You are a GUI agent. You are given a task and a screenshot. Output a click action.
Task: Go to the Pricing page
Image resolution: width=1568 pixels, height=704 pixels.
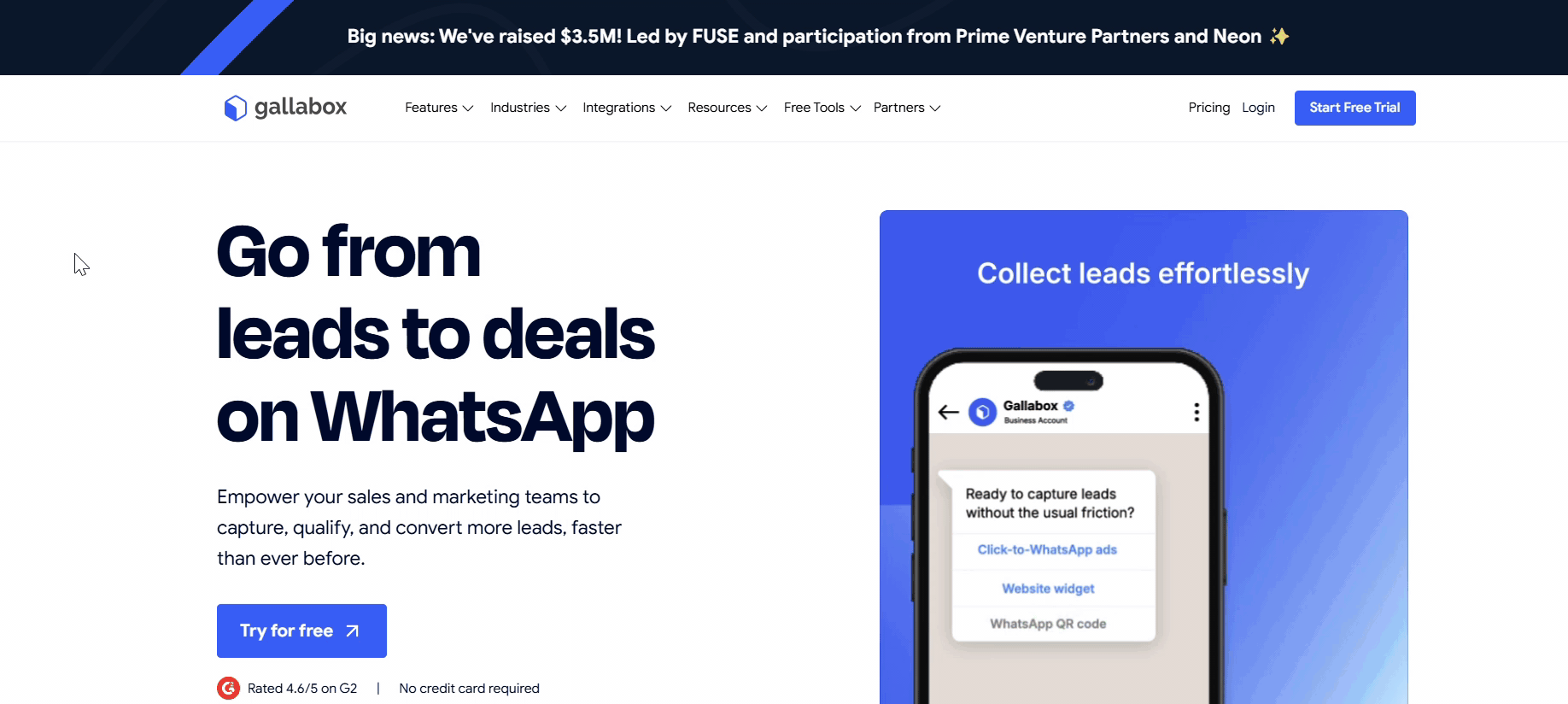(1208, 108)
